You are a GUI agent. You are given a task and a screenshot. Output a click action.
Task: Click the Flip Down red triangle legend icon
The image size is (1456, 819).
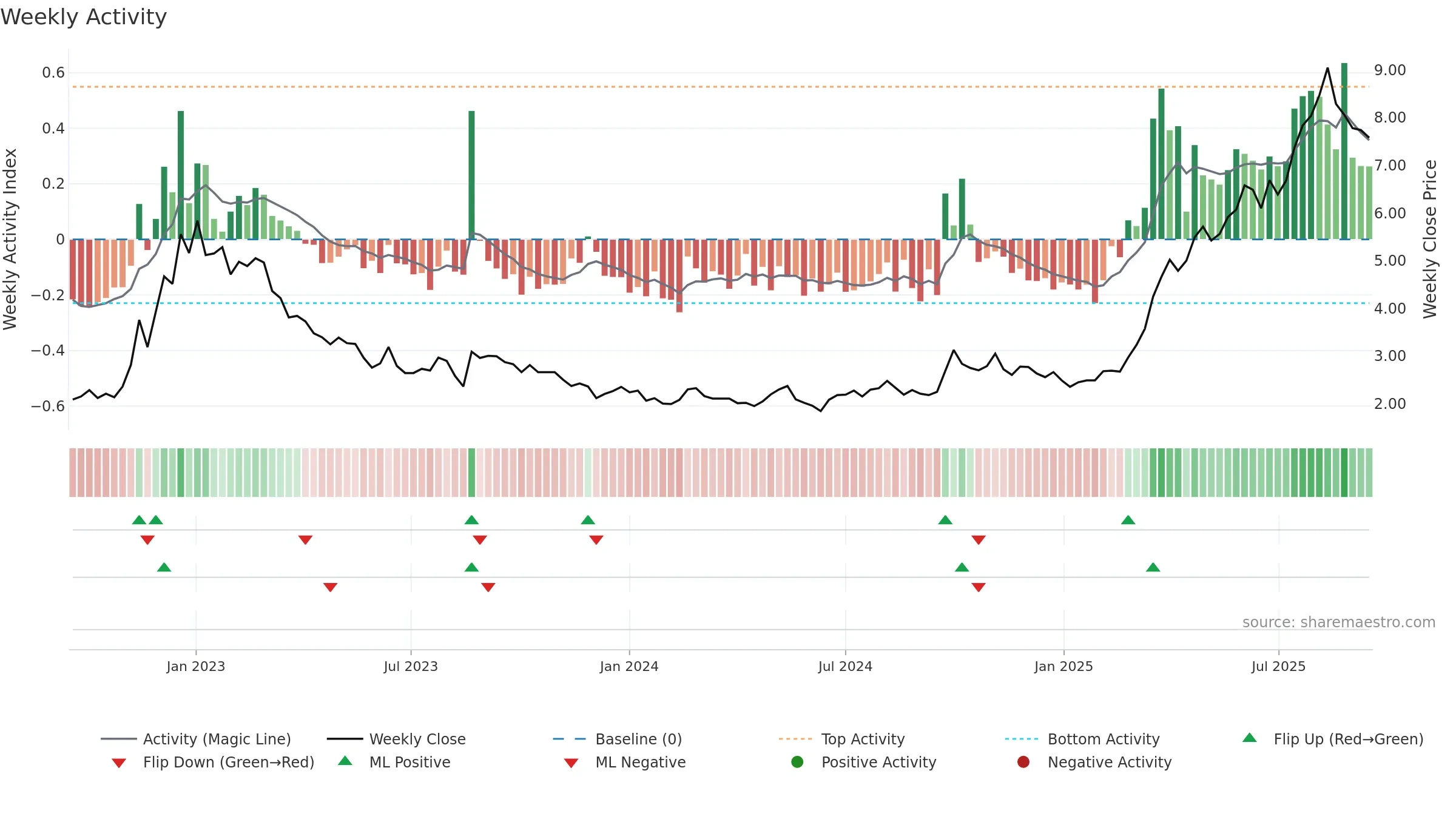(x=119, y=763)
